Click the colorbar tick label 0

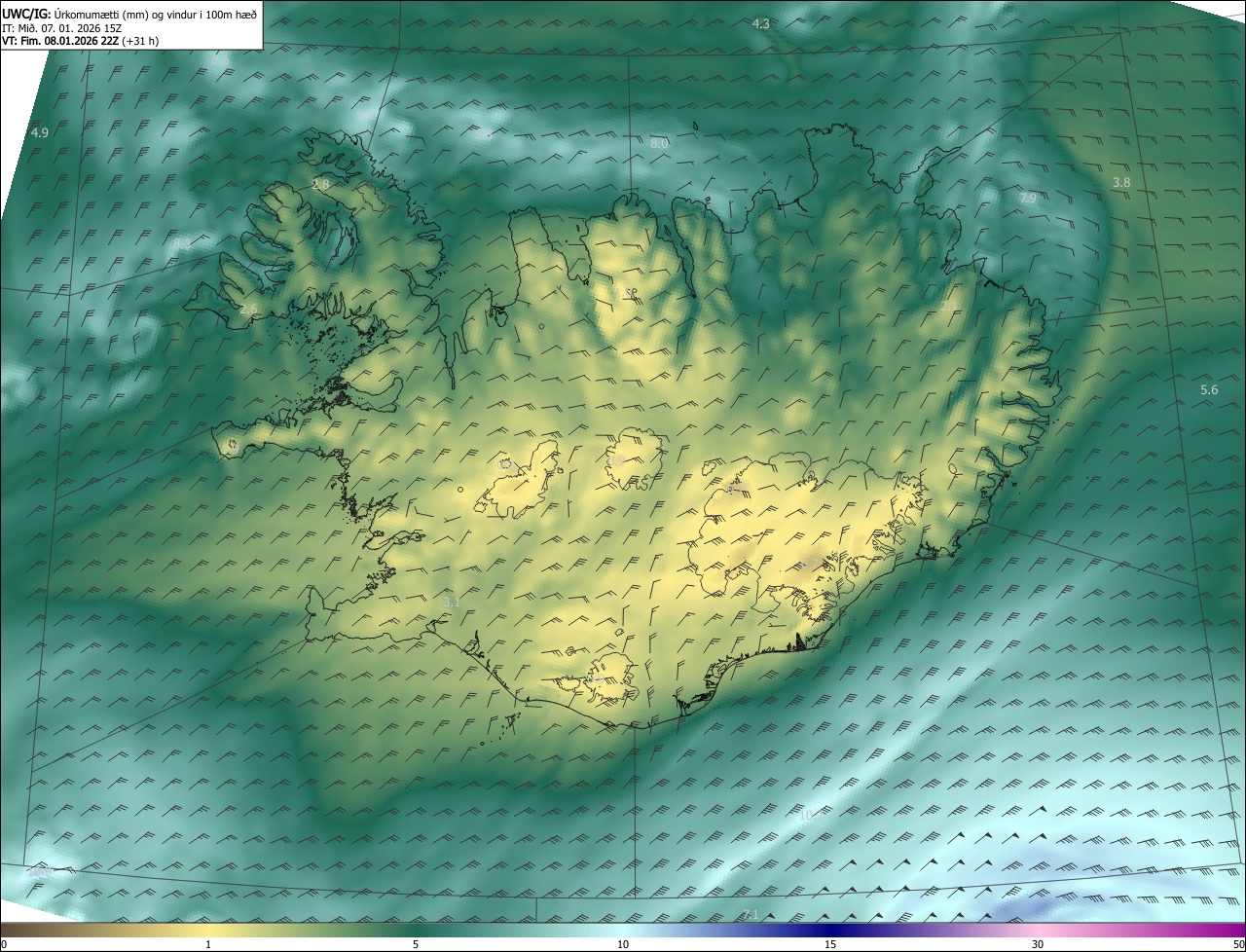(x=4, y=944)
